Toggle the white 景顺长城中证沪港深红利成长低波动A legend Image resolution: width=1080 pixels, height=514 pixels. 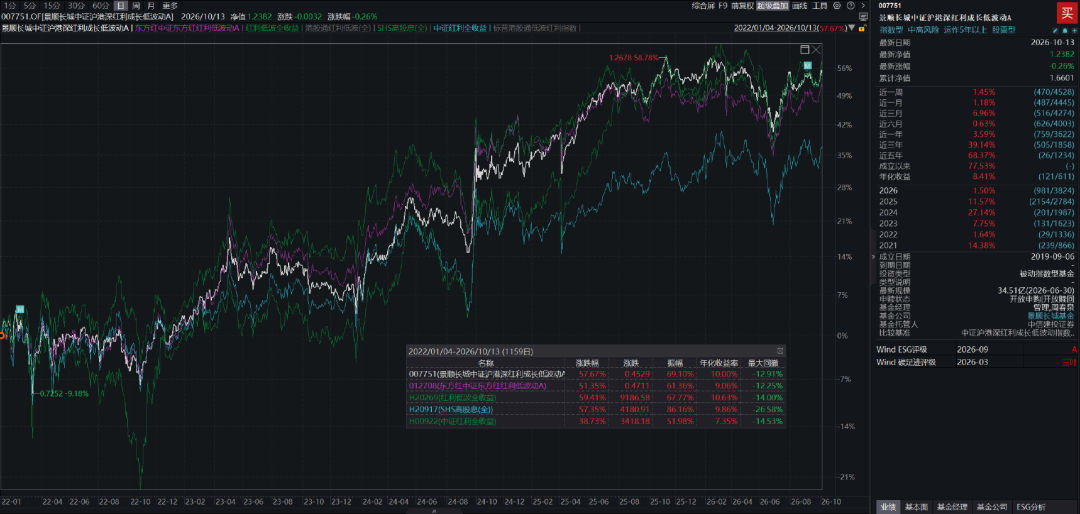(x=66, y=28)
